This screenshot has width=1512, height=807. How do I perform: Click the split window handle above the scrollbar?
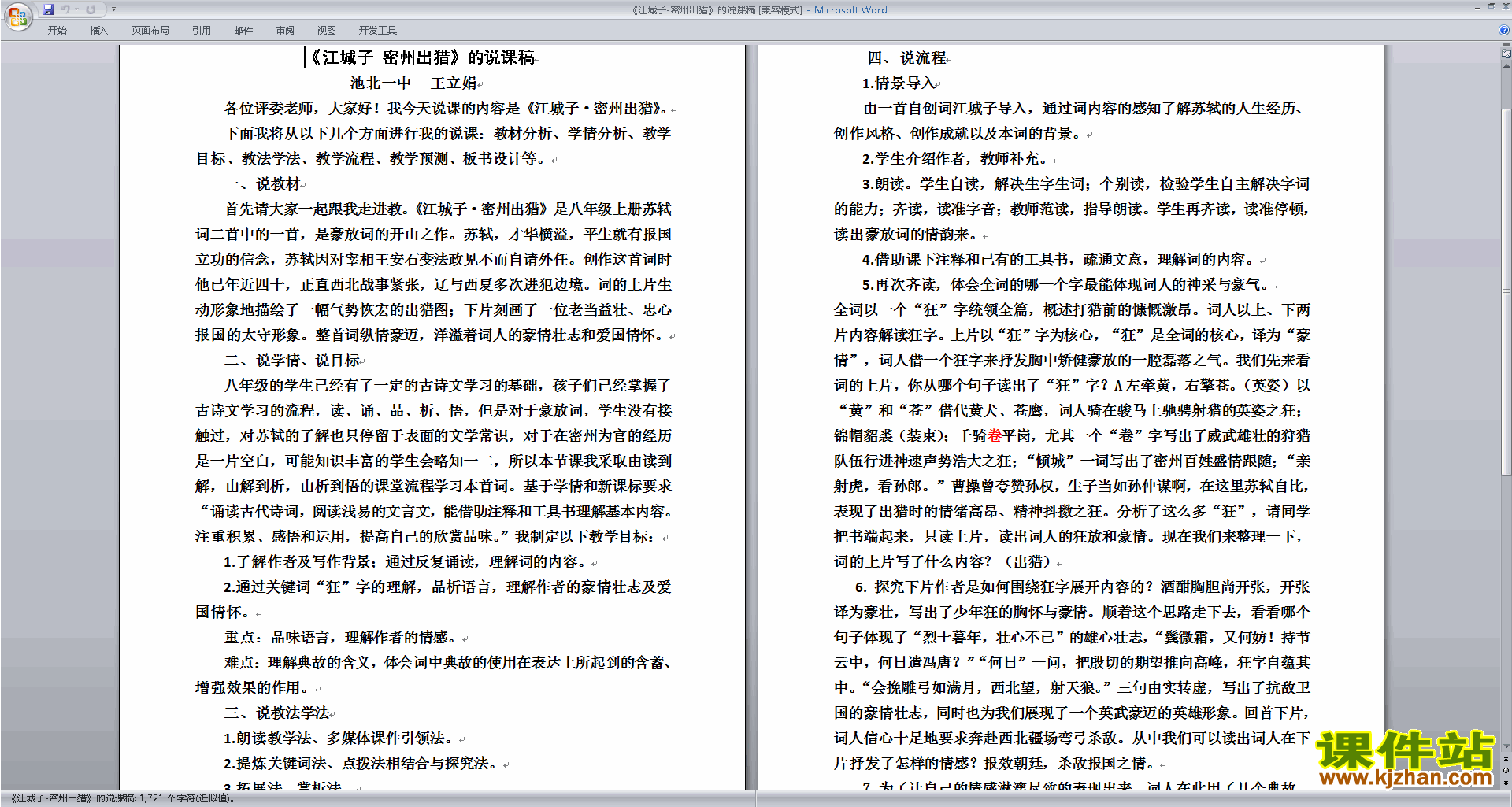point(1506,46)
